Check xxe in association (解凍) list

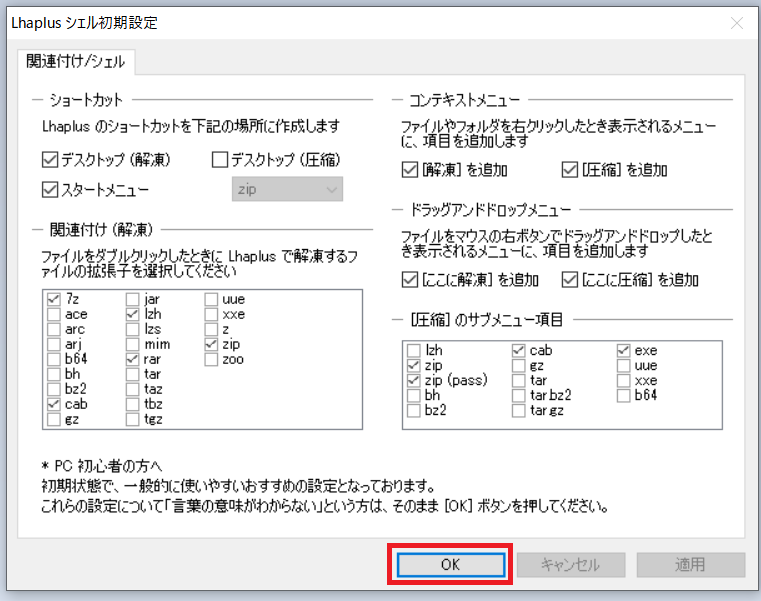pyautogui.click(x=211, y=314)
